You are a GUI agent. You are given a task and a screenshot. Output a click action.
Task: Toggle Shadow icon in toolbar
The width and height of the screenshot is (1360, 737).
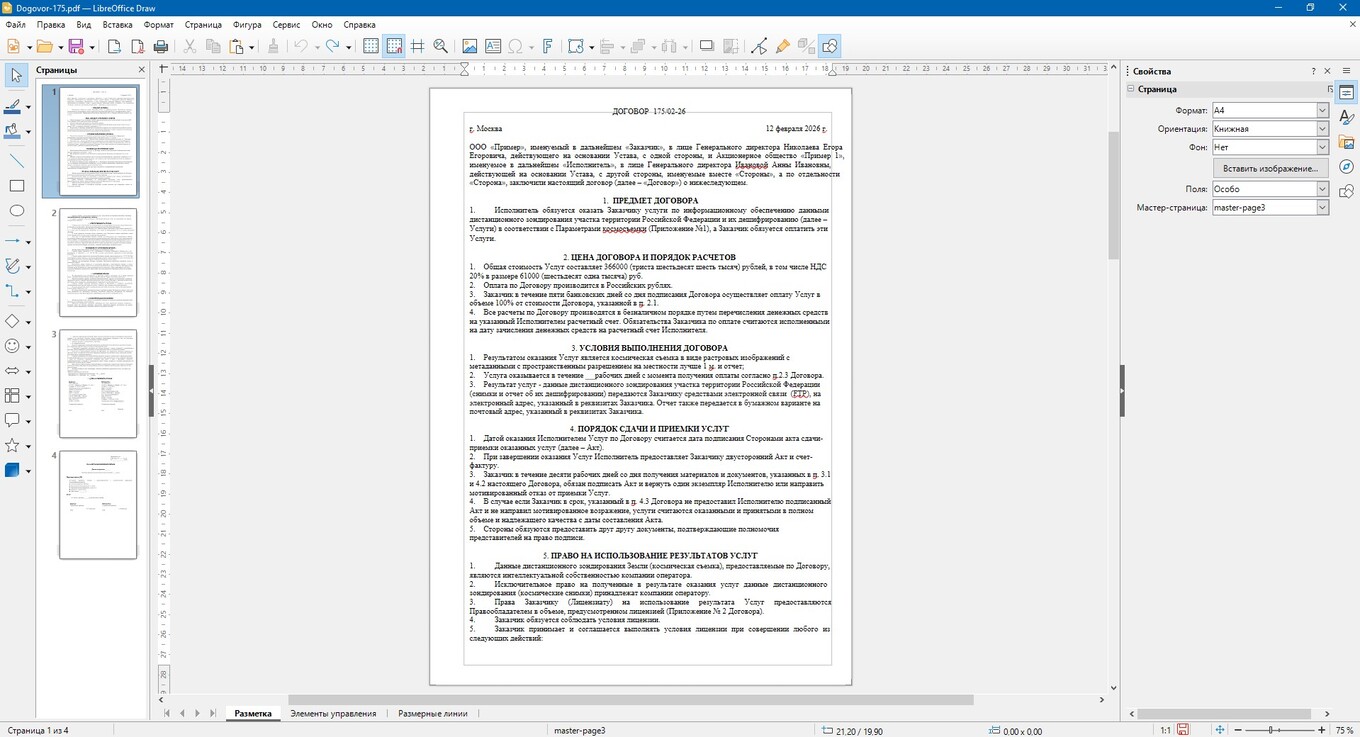click(x=706, y=46)
